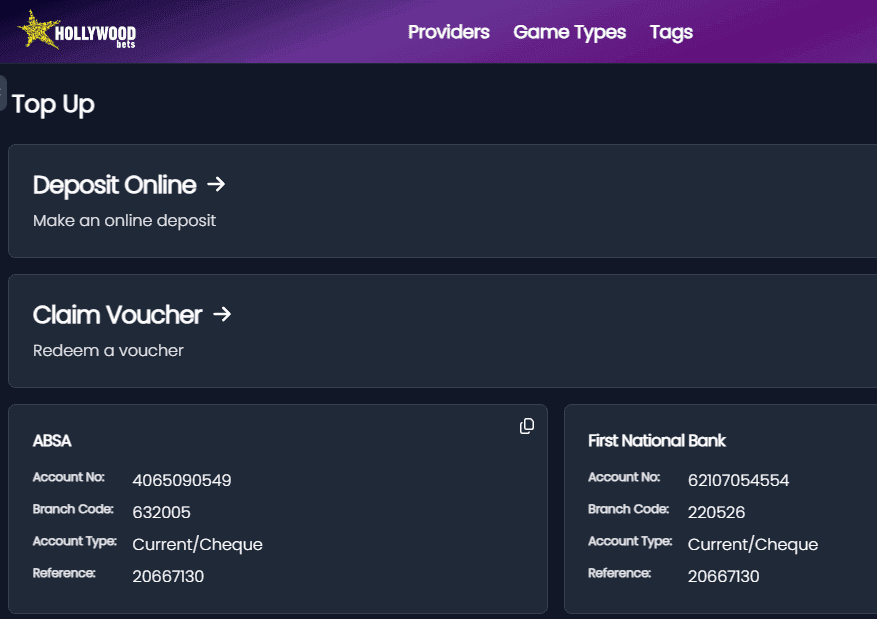877x619 pixels.
Task: Open the Deposit Online option
Action: pyautogui.click(x=114, y=185)
